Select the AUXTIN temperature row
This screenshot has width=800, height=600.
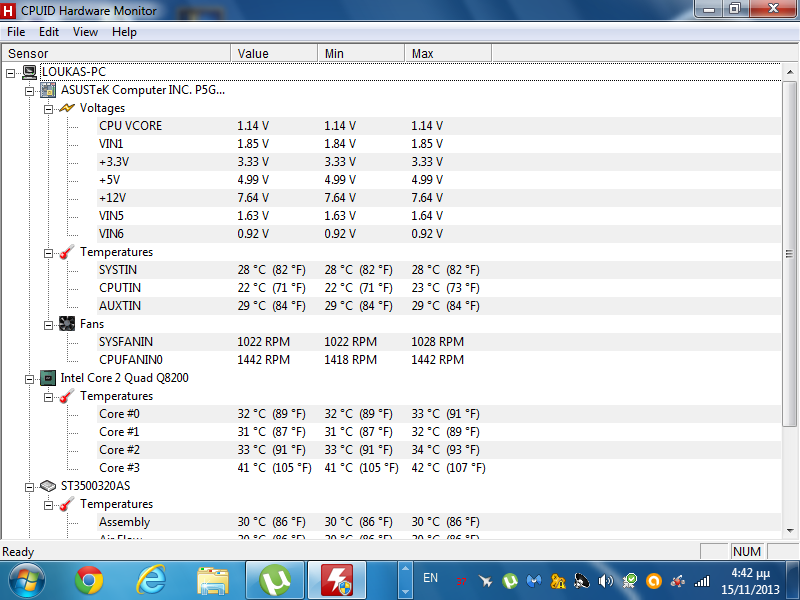coord(439,306)
